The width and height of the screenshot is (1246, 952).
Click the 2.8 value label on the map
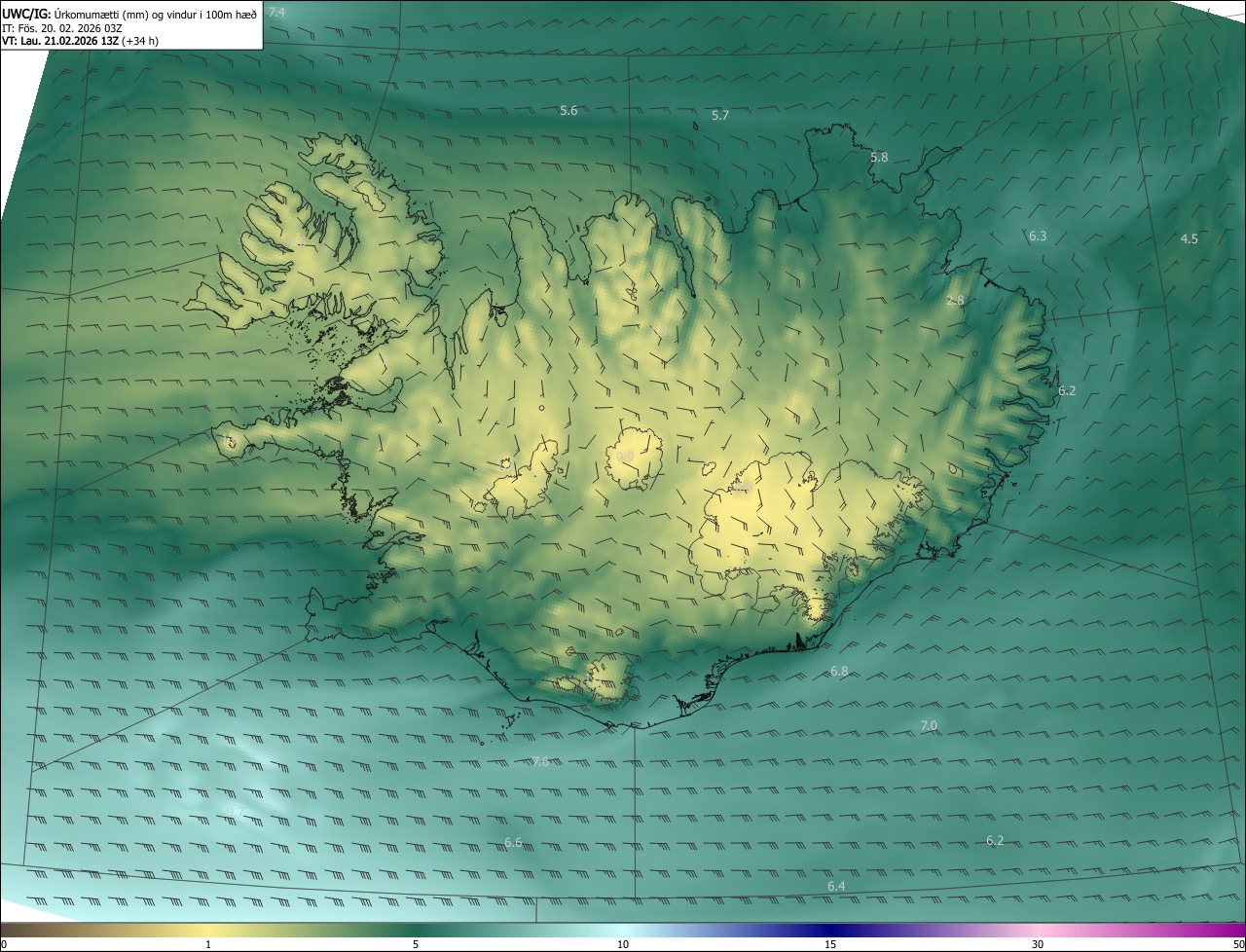(x=955, y=301)
